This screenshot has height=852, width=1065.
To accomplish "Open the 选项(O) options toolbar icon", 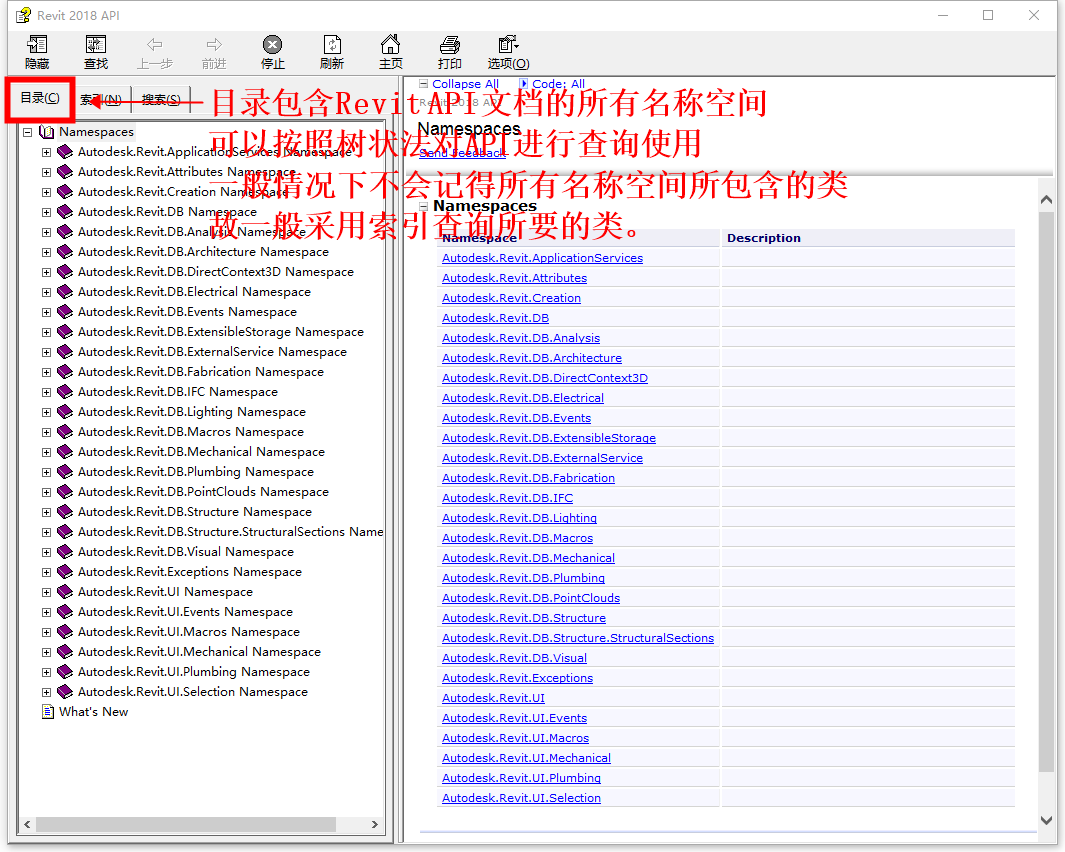I will (x=508, y=44).
